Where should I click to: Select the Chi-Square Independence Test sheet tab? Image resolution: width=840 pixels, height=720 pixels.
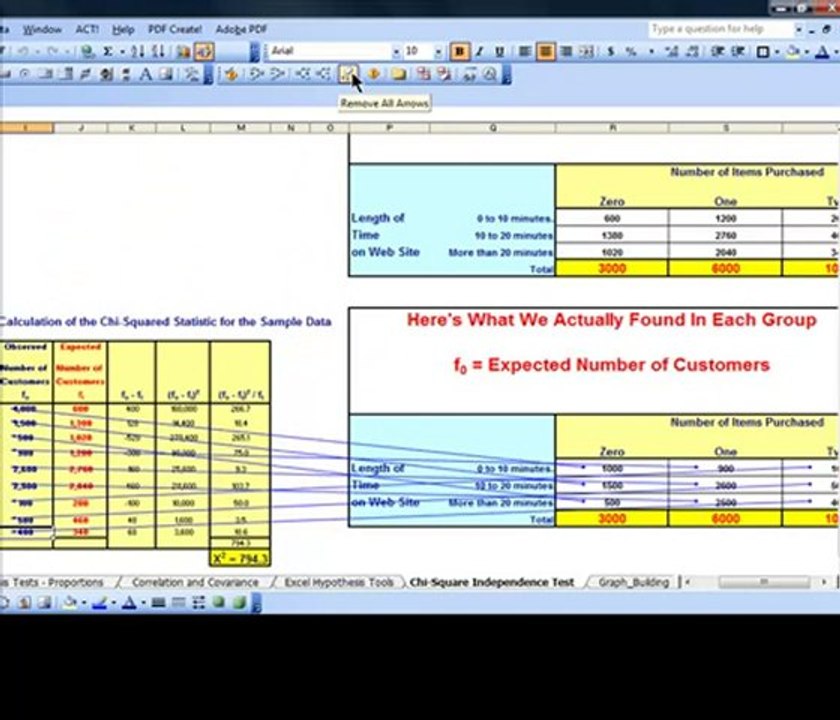click(x=491, y=582)
